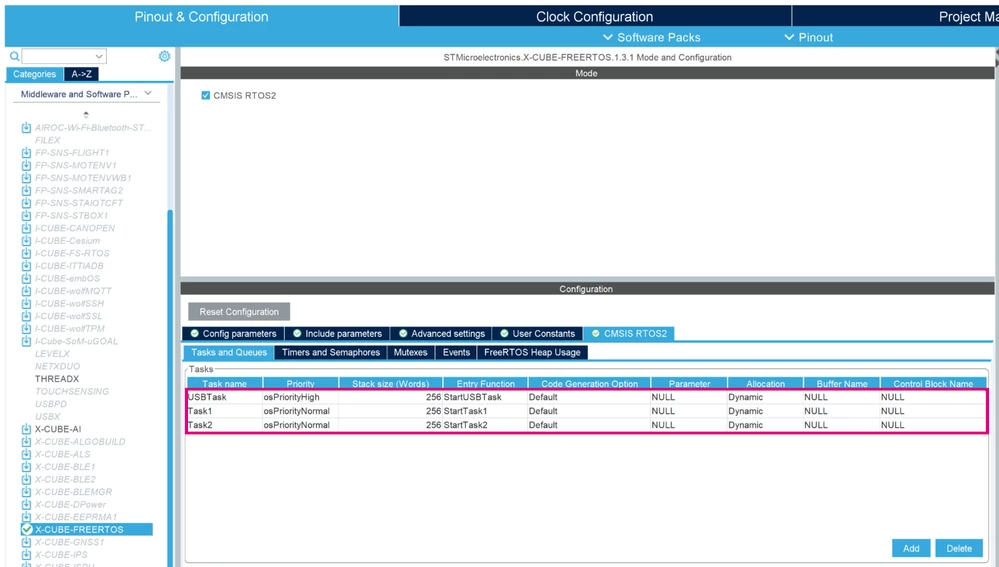This screenshot has height=567, width=999.
Task: Click the settings gear icon near search
Action: point(164,56)
